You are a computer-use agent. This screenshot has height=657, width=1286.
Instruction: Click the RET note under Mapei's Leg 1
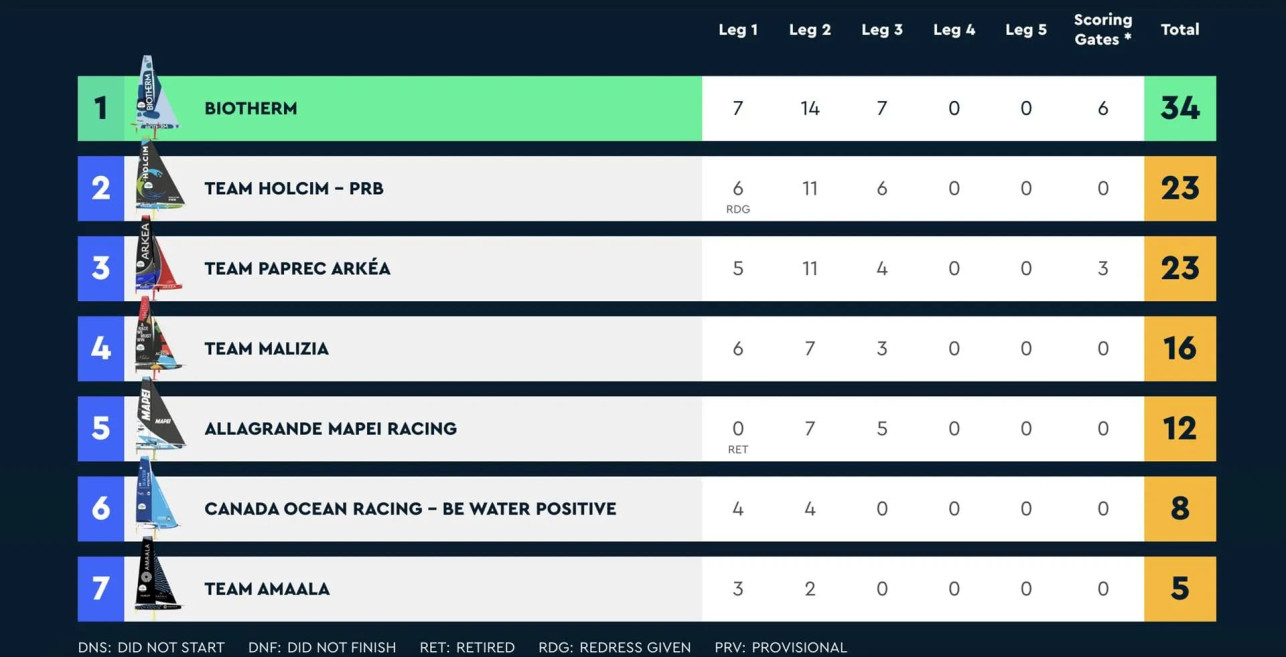tap(738, 449)
